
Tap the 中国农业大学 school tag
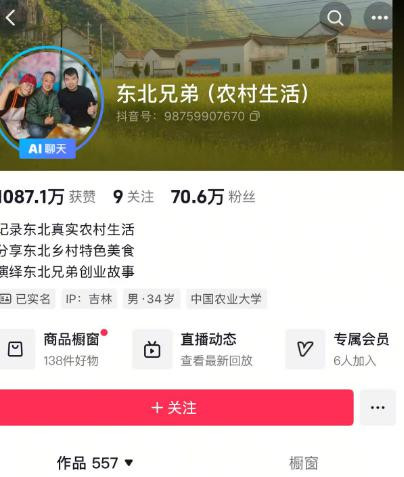click(x=226, y=299)
